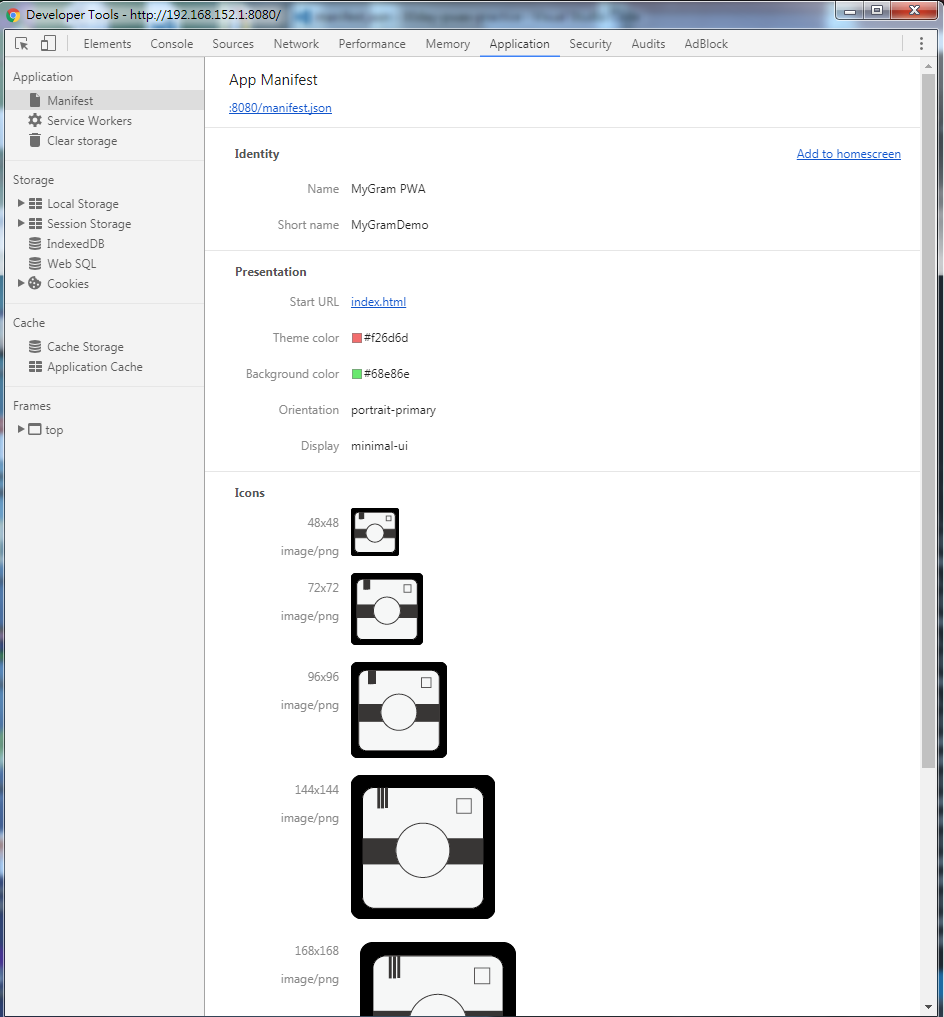Expand the Session Storage tree node
The height and width of the screenshot is (1017, 944).
21,224
